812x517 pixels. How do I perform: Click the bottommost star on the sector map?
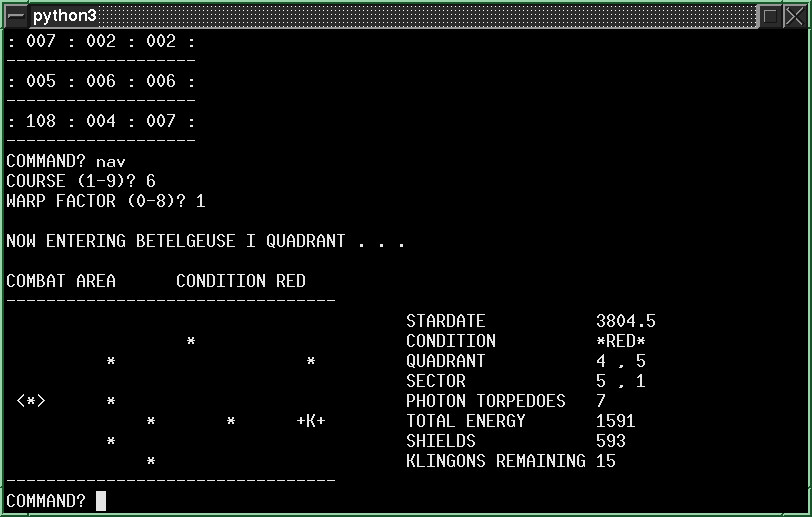pos(151,462)
